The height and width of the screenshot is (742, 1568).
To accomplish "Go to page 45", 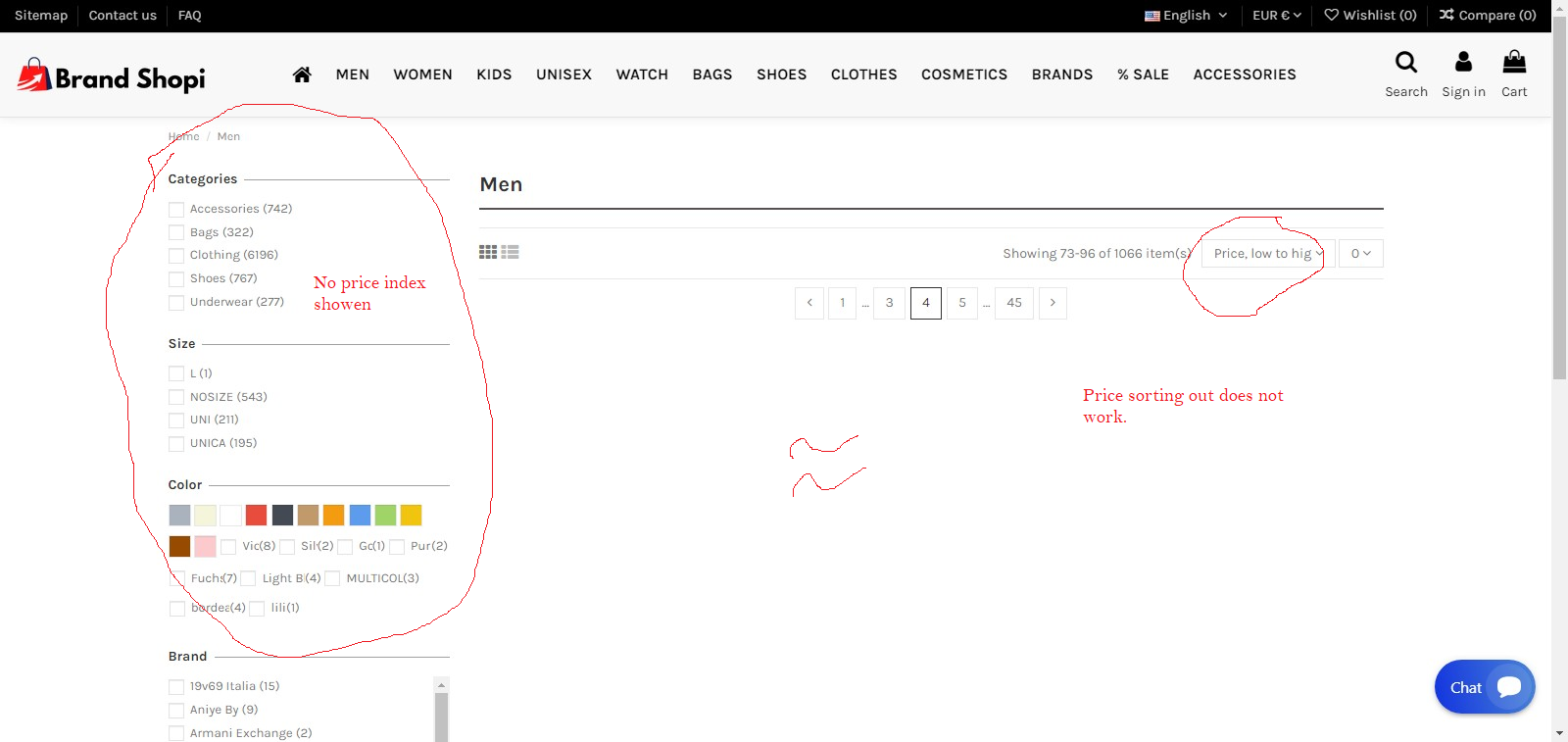I will tap(1014, 303).
